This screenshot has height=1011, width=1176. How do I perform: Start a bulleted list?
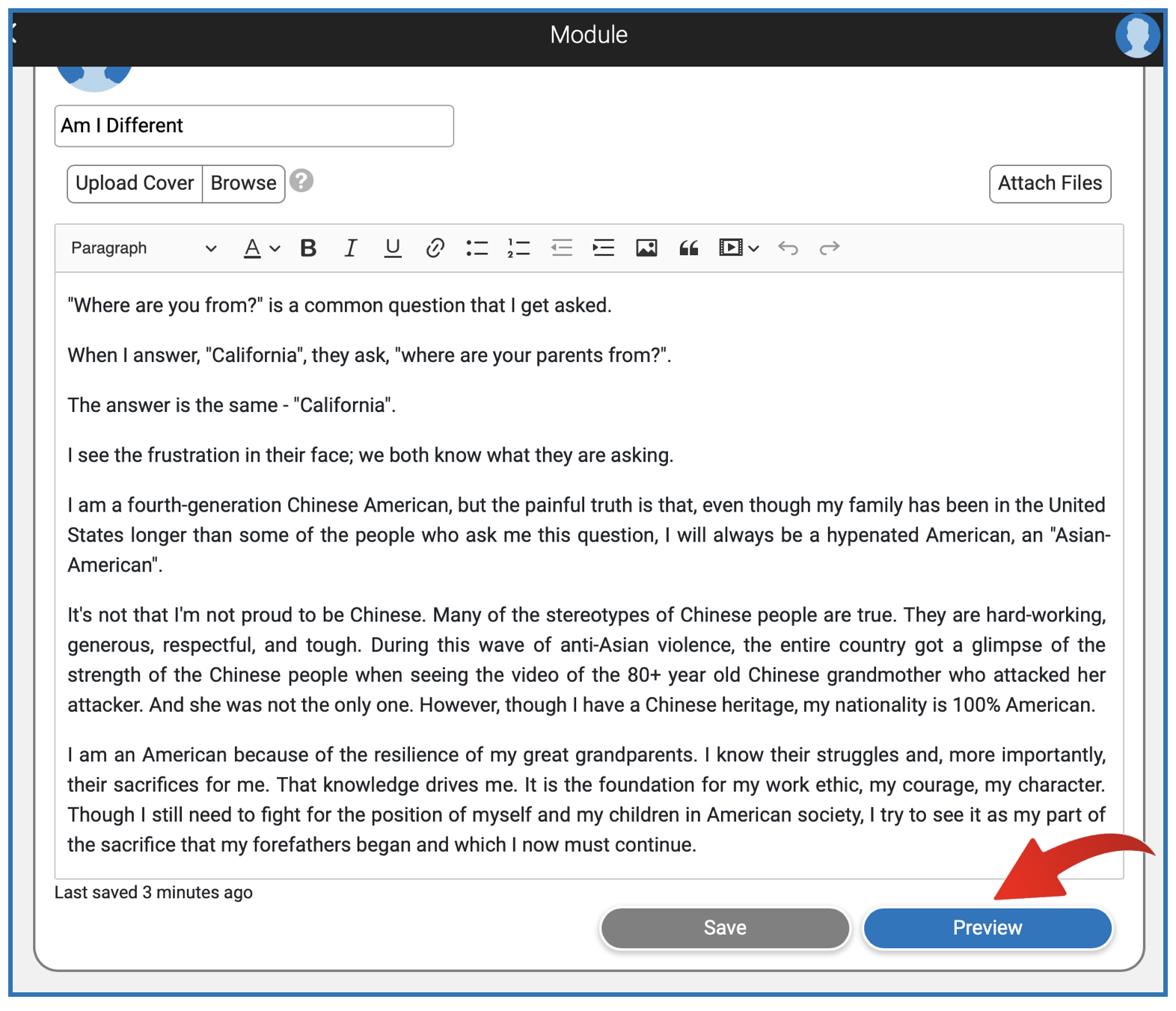pyautogui.click(x=477, y=248)
